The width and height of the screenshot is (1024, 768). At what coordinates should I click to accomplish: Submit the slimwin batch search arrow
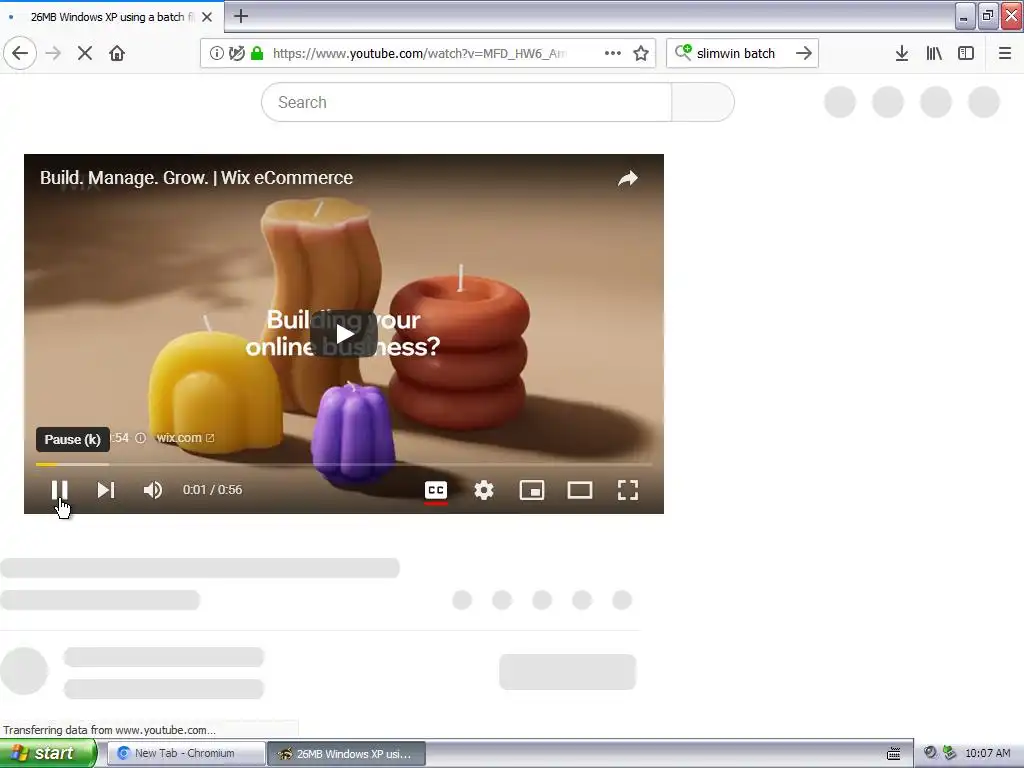[804, 53]
